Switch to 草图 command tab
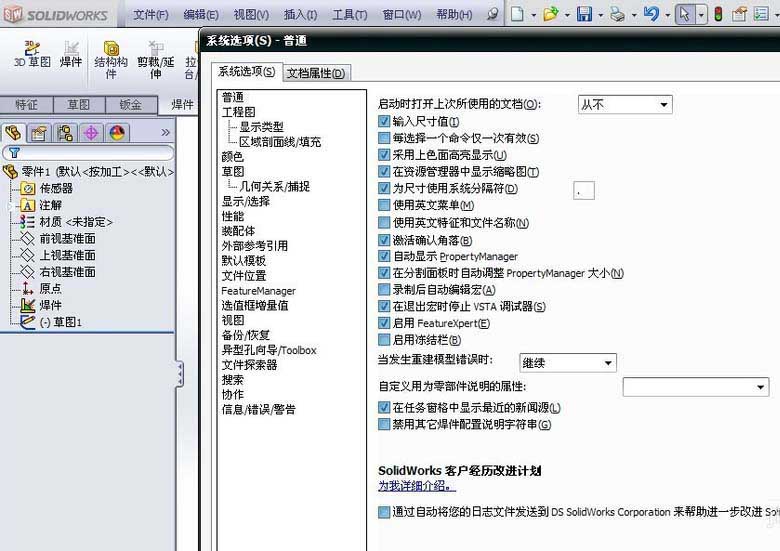The width and height of the screenshot is (780, 551). [79, 105]
